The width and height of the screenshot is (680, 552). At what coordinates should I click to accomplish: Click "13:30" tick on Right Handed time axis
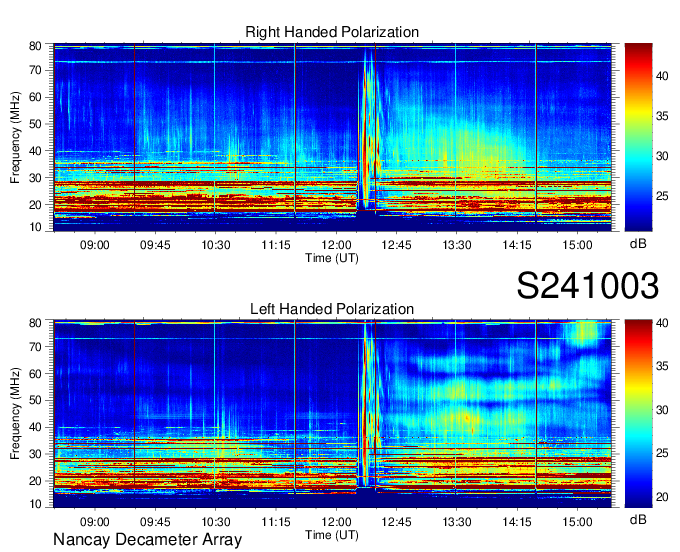click(x=457, y=245)
